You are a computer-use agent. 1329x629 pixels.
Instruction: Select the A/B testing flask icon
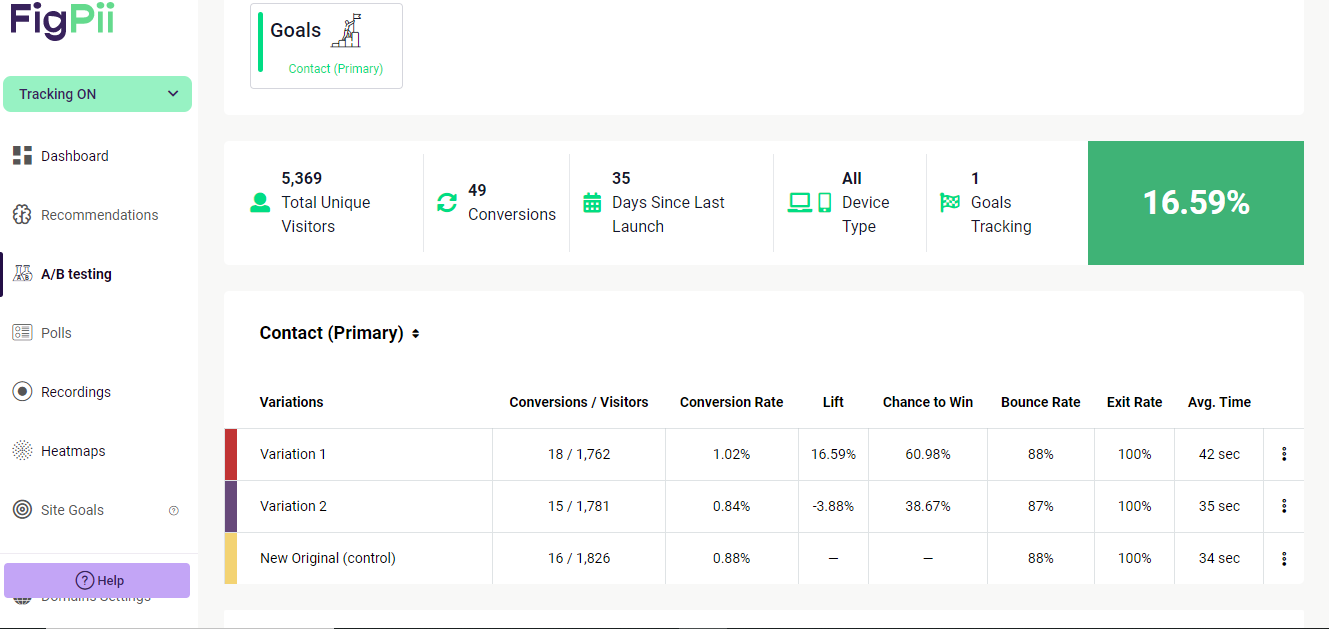(22, 274)
